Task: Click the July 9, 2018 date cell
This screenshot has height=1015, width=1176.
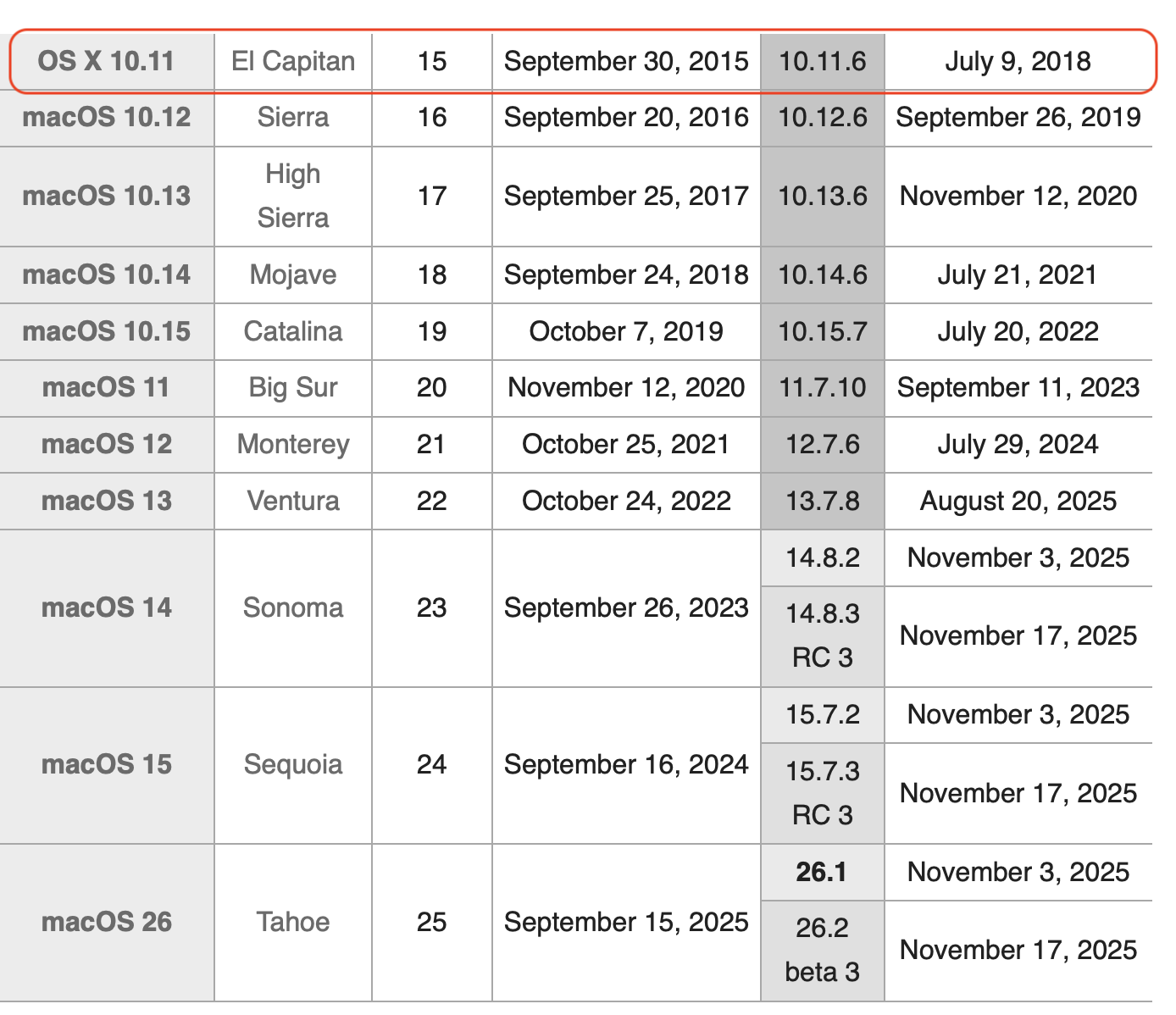Action: pyautogui.click(x=1018, y=62)
